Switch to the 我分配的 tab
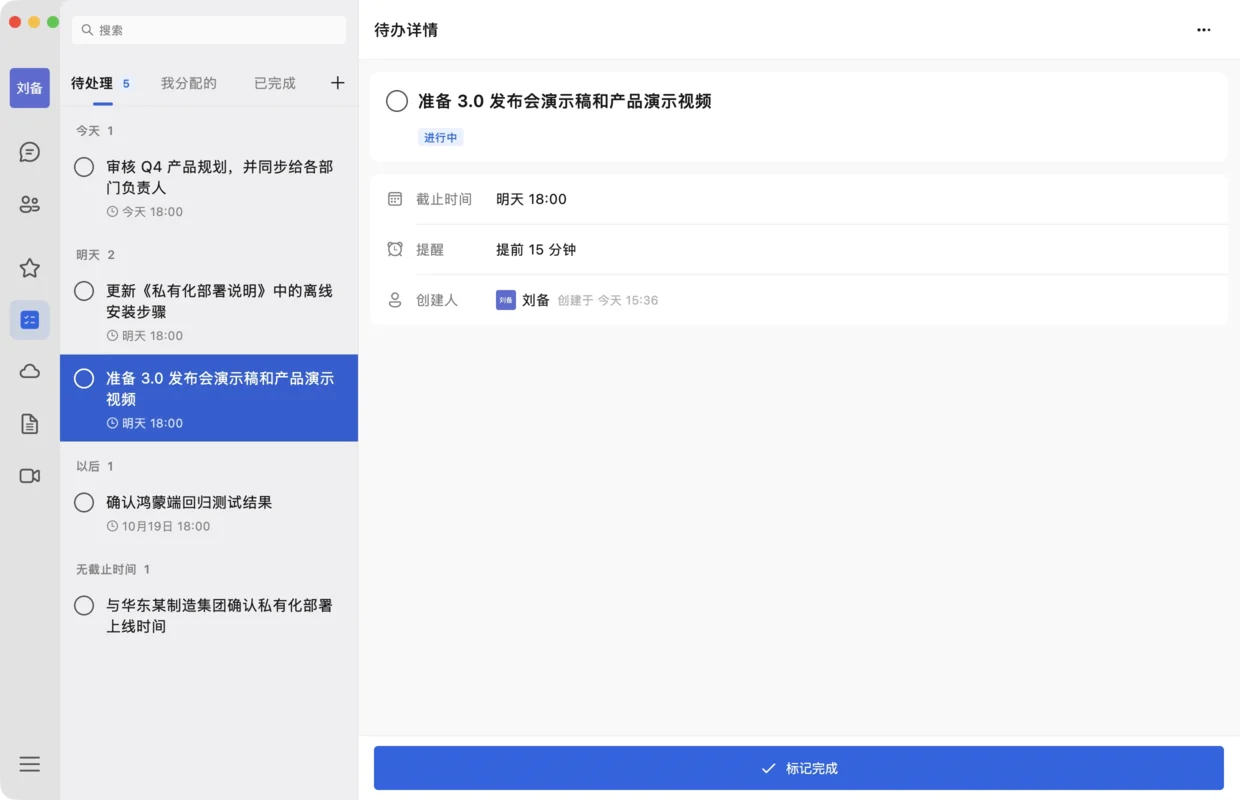Screen dimensions: 1240x800 [x=189, y=83]
